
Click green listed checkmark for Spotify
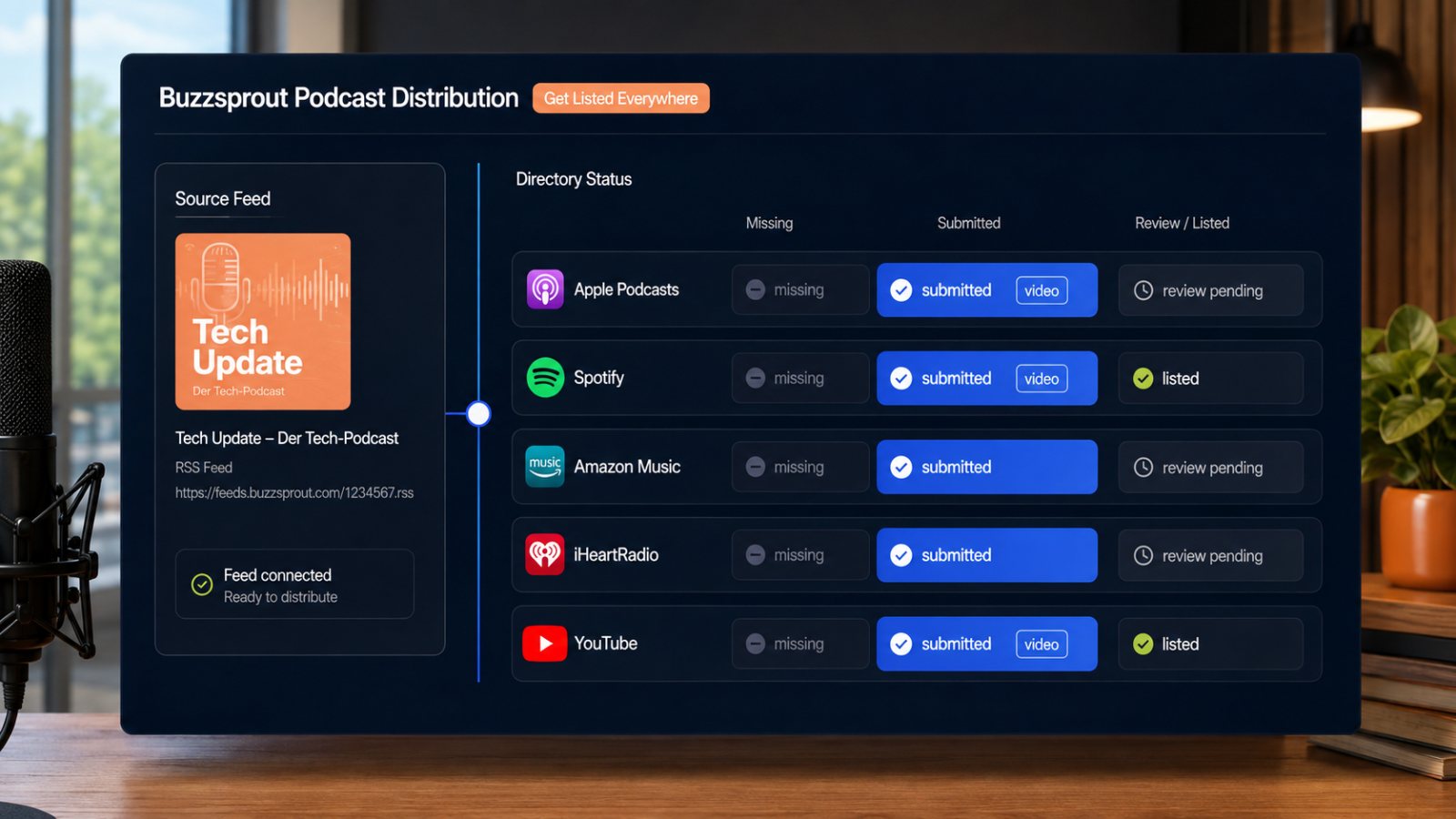(1143, 379)
